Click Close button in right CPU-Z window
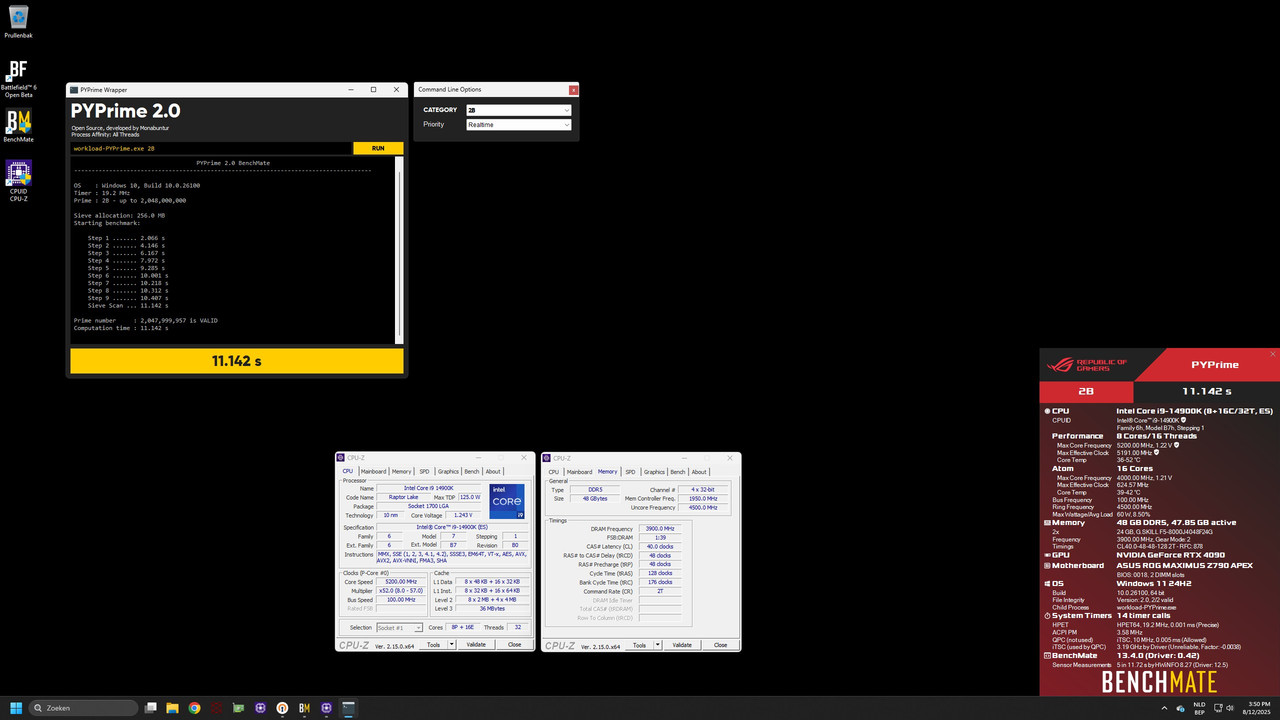 720,645
